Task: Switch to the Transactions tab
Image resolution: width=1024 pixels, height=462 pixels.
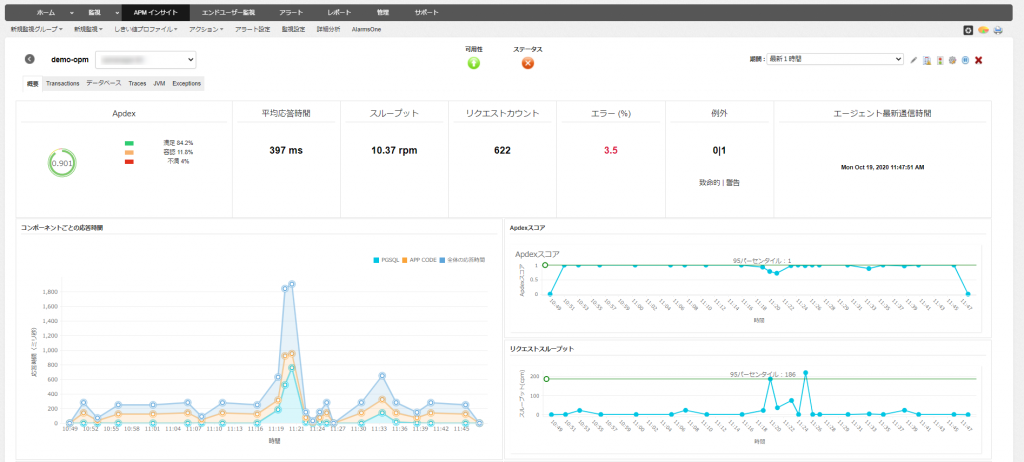Action: (x=62, y=83)
